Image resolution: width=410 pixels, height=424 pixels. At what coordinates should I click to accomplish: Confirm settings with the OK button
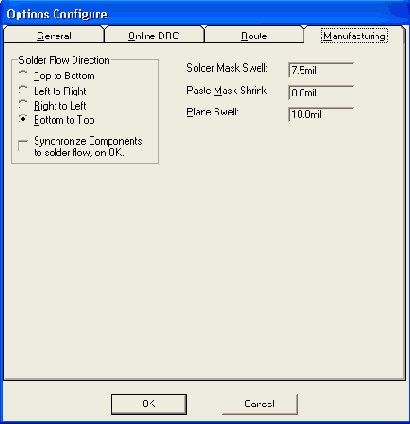tap(149, 404)
